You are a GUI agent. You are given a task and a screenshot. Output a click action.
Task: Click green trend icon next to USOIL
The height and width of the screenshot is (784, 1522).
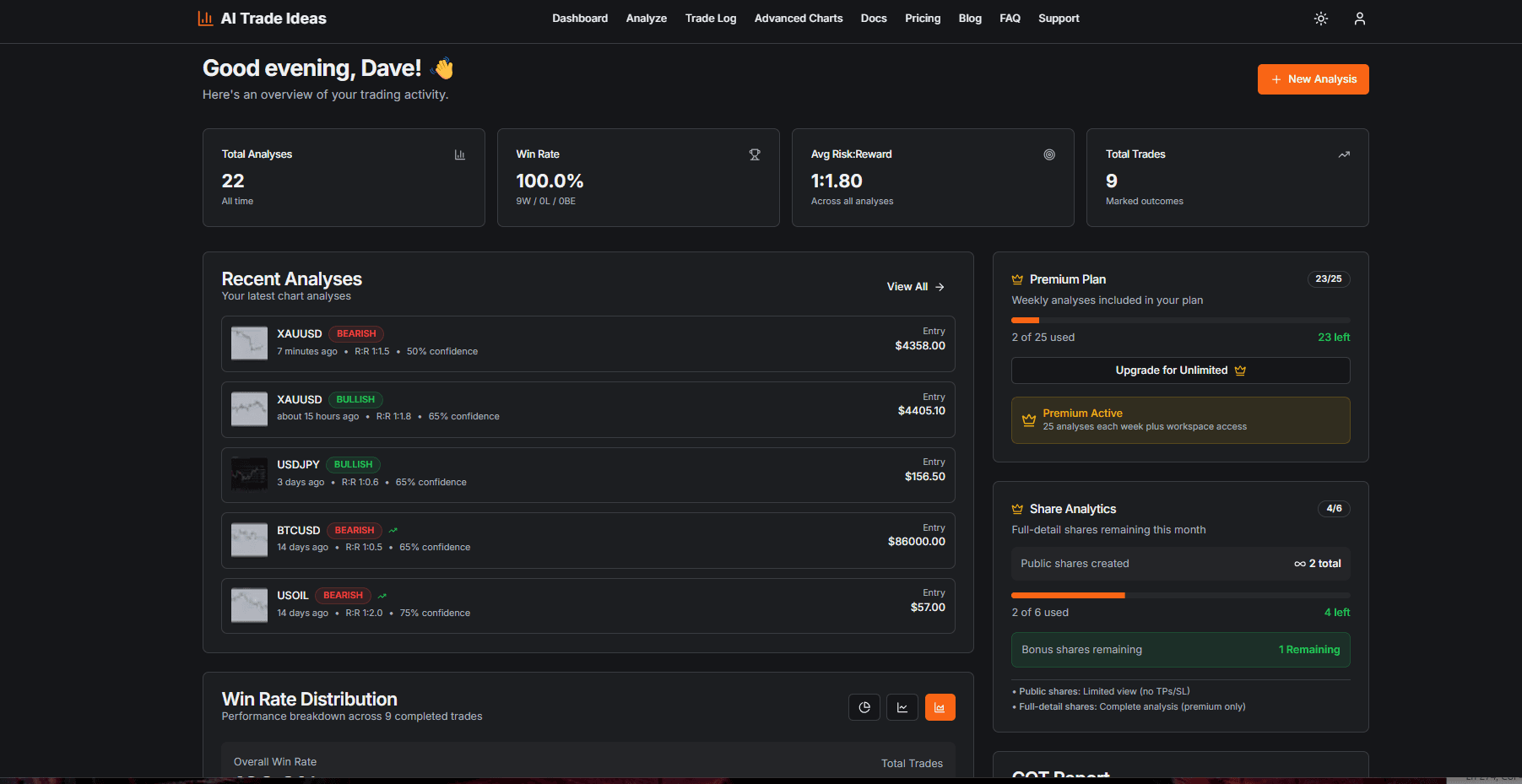click(x=382, y=596)
